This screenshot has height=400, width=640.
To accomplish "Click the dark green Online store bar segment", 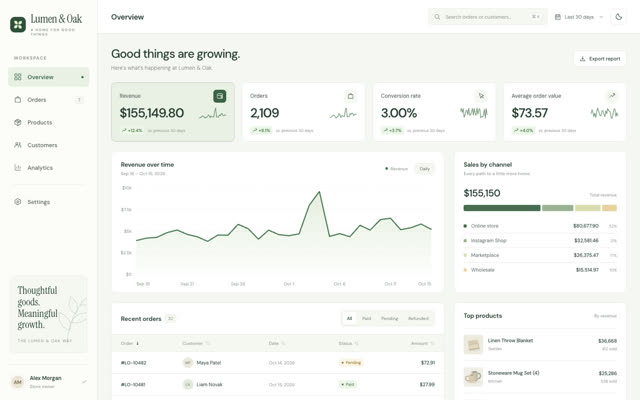I will point(502,208).
